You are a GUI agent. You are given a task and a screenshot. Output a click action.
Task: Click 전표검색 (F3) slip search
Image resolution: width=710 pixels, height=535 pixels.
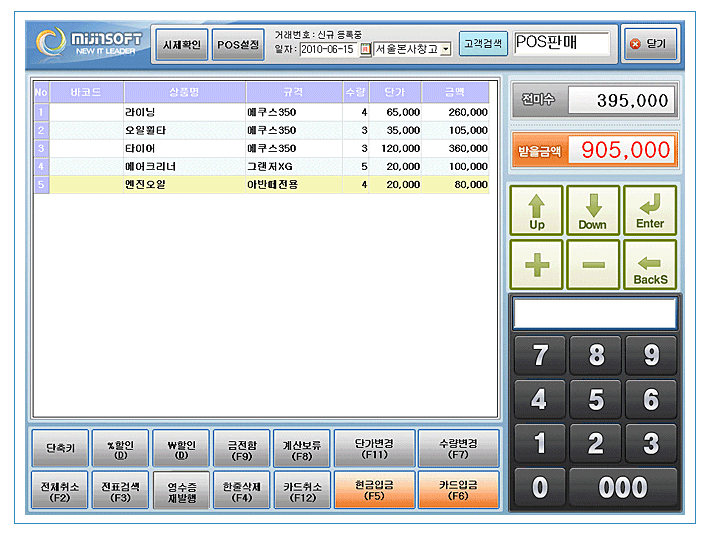point(120,490)
